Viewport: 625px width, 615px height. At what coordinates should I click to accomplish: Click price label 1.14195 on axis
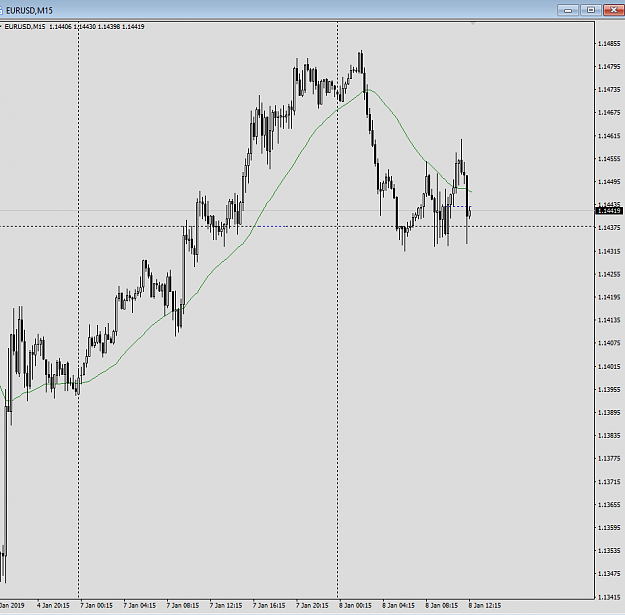[609, 297]
